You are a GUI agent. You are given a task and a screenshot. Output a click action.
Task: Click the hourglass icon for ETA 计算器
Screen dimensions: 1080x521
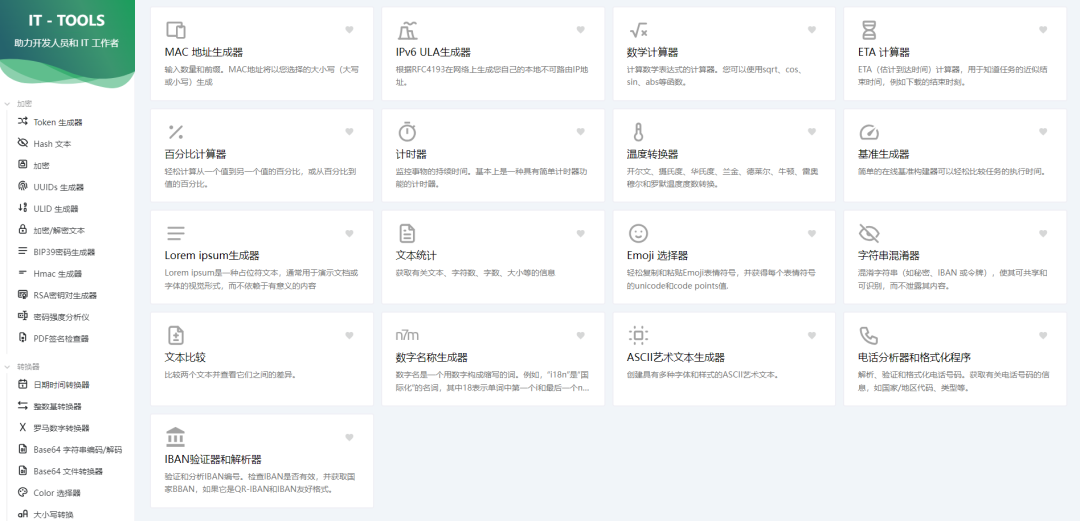(869, 30)
